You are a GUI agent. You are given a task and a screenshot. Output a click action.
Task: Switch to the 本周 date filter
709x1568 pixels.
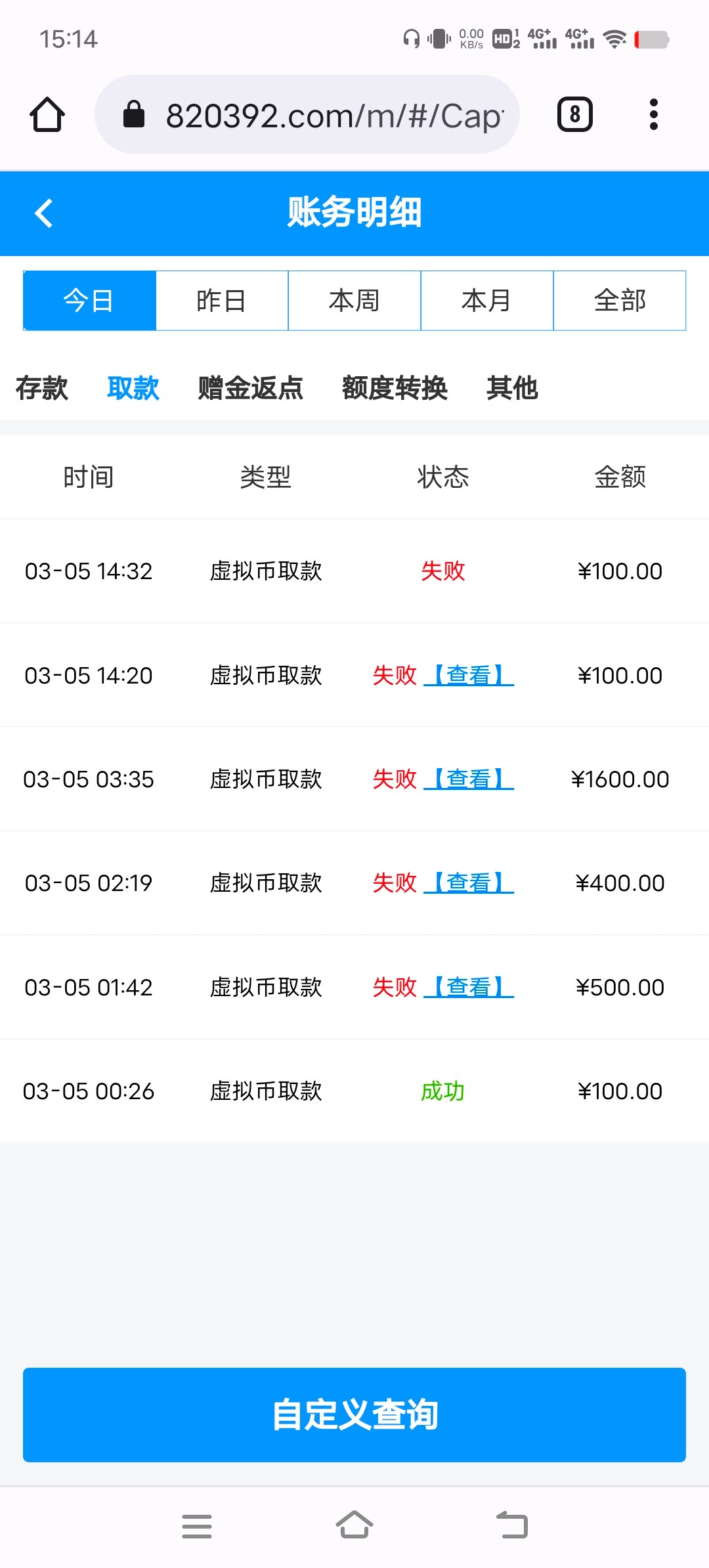(x=354, y=301)
